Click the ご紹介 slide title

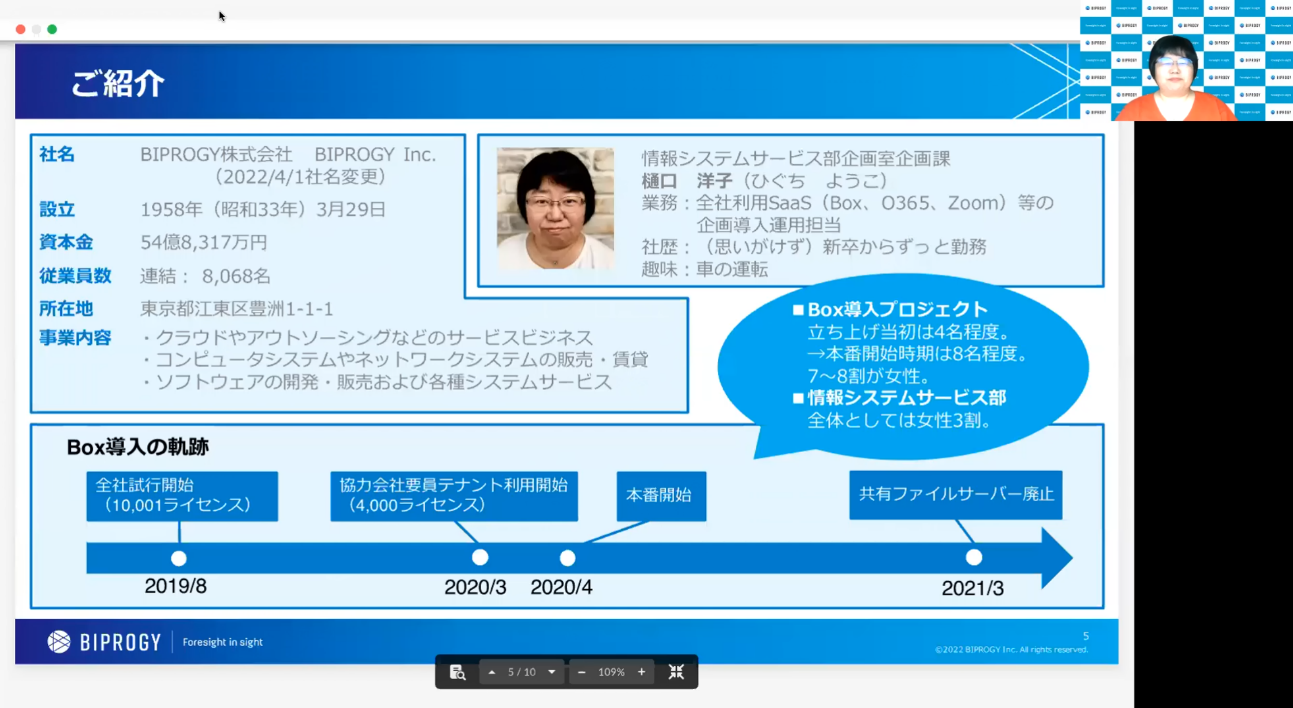tap(118, 83)
